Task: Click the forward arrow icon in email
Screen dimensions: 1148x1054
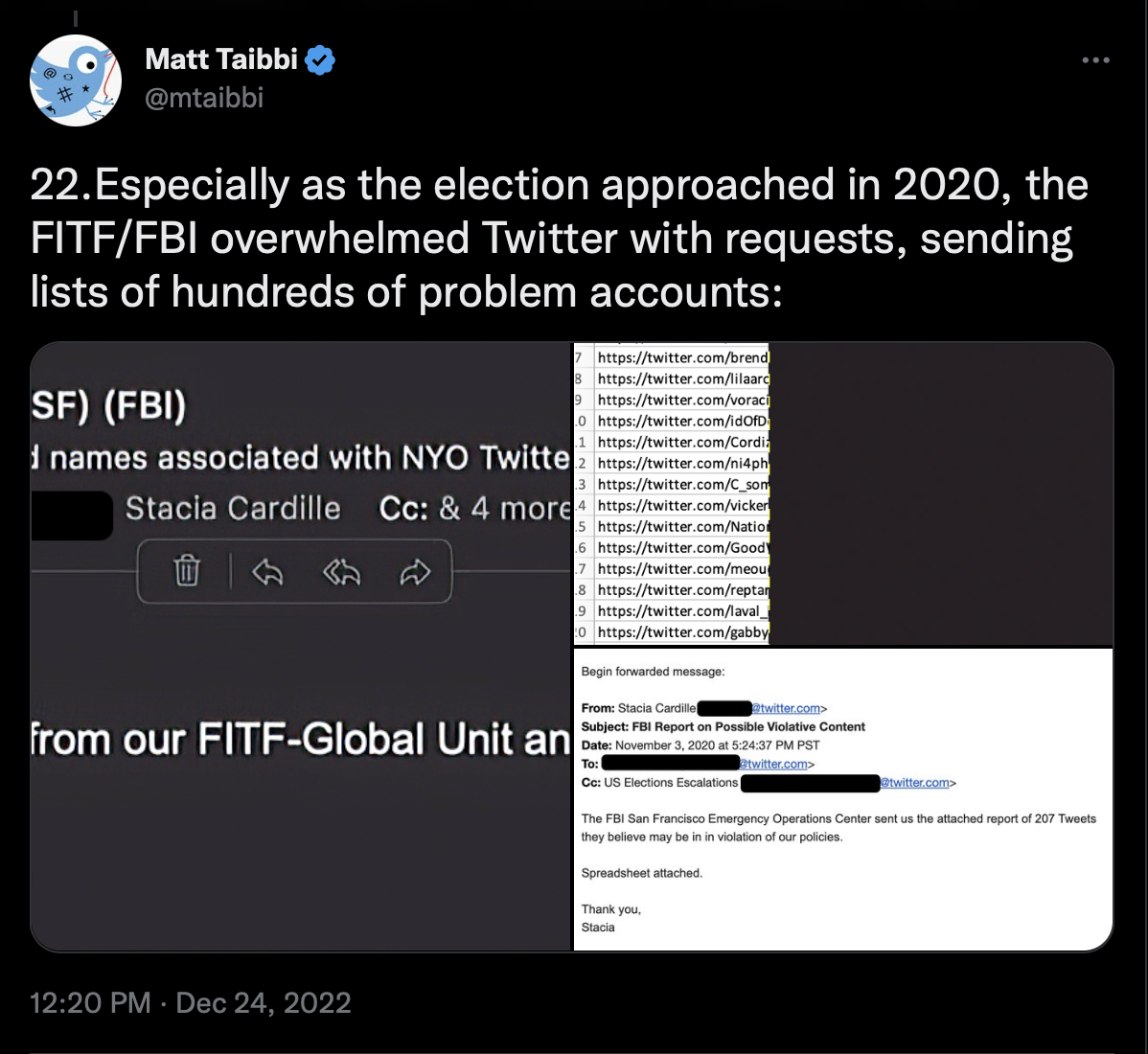Action: point(415,572)
